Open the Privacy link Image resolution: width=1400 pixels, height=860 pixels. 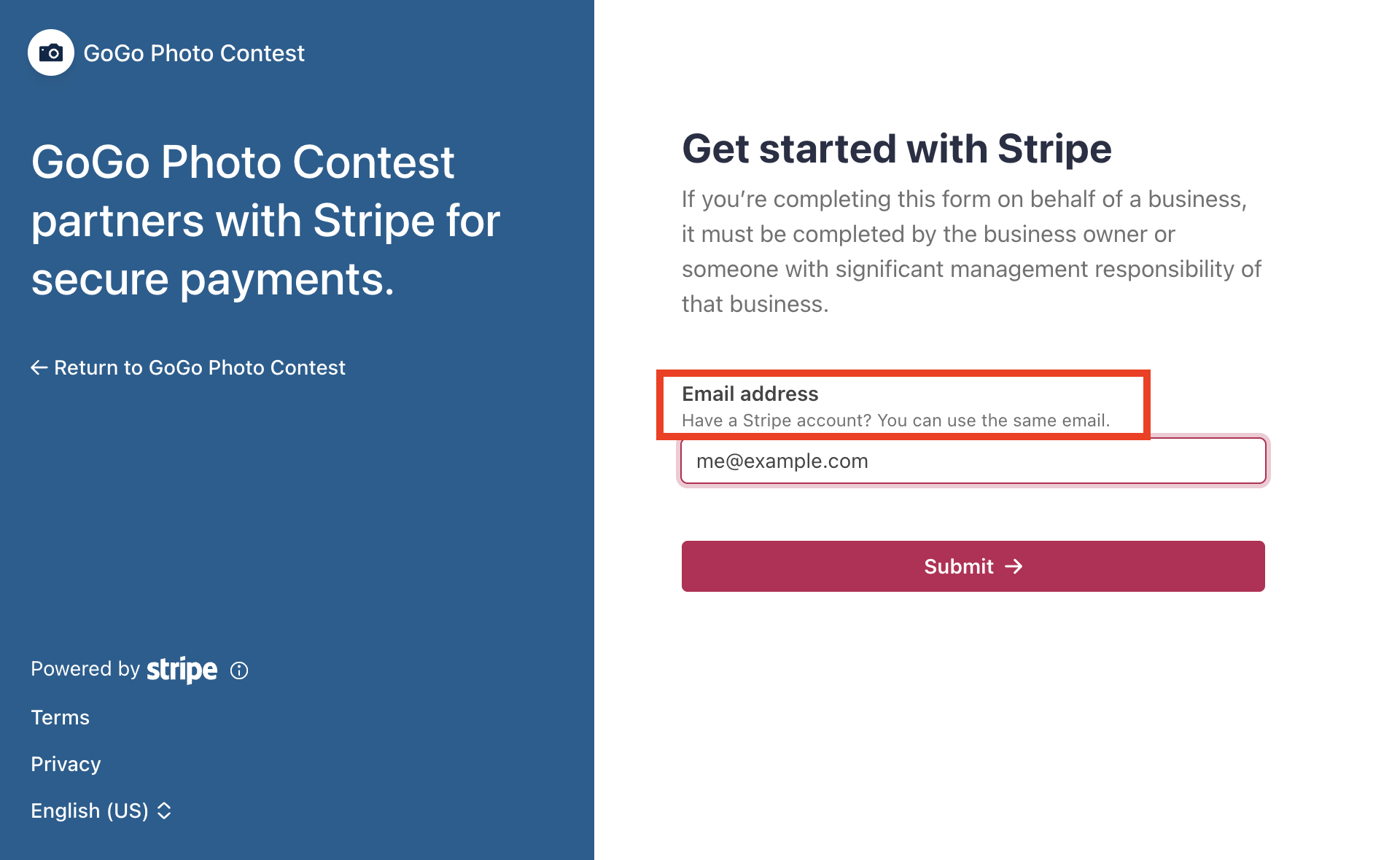tap(66, 764)
